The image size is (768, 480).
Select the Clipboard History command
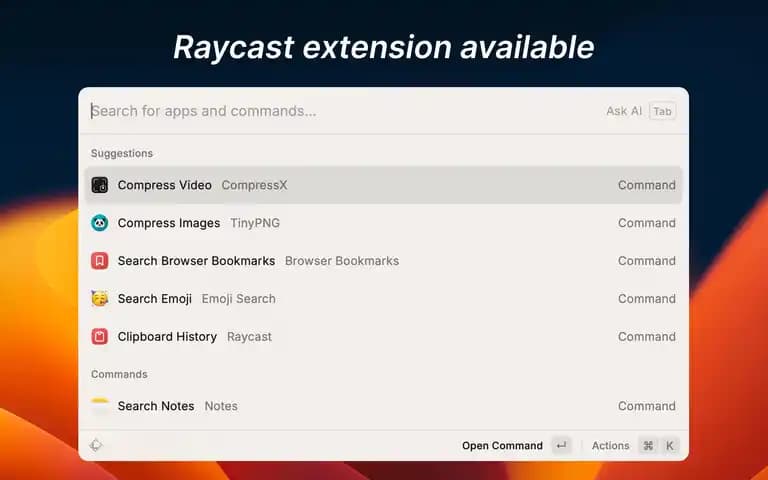click(x=384, y=336)
